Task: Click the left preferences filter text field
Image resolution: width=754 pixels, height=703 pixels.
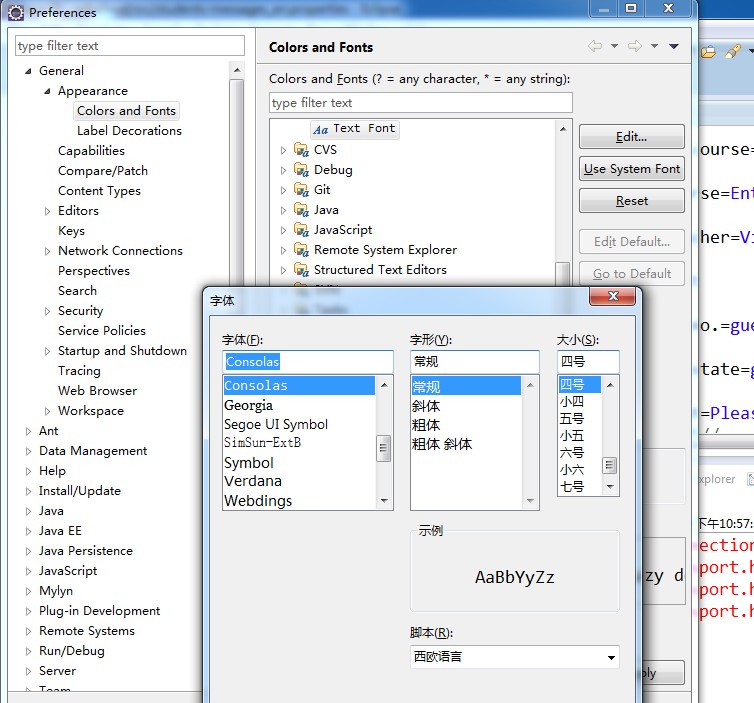Action: pos(130,46)
